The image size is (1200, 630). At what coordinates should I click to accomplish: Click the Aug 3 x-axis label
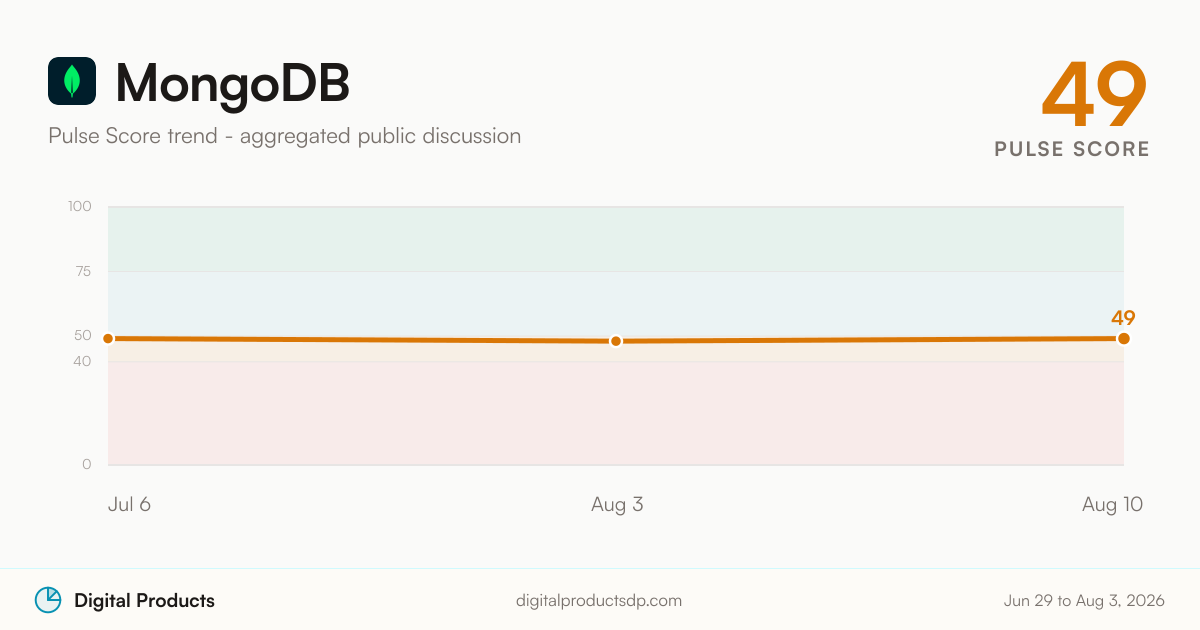pos(617,505)
